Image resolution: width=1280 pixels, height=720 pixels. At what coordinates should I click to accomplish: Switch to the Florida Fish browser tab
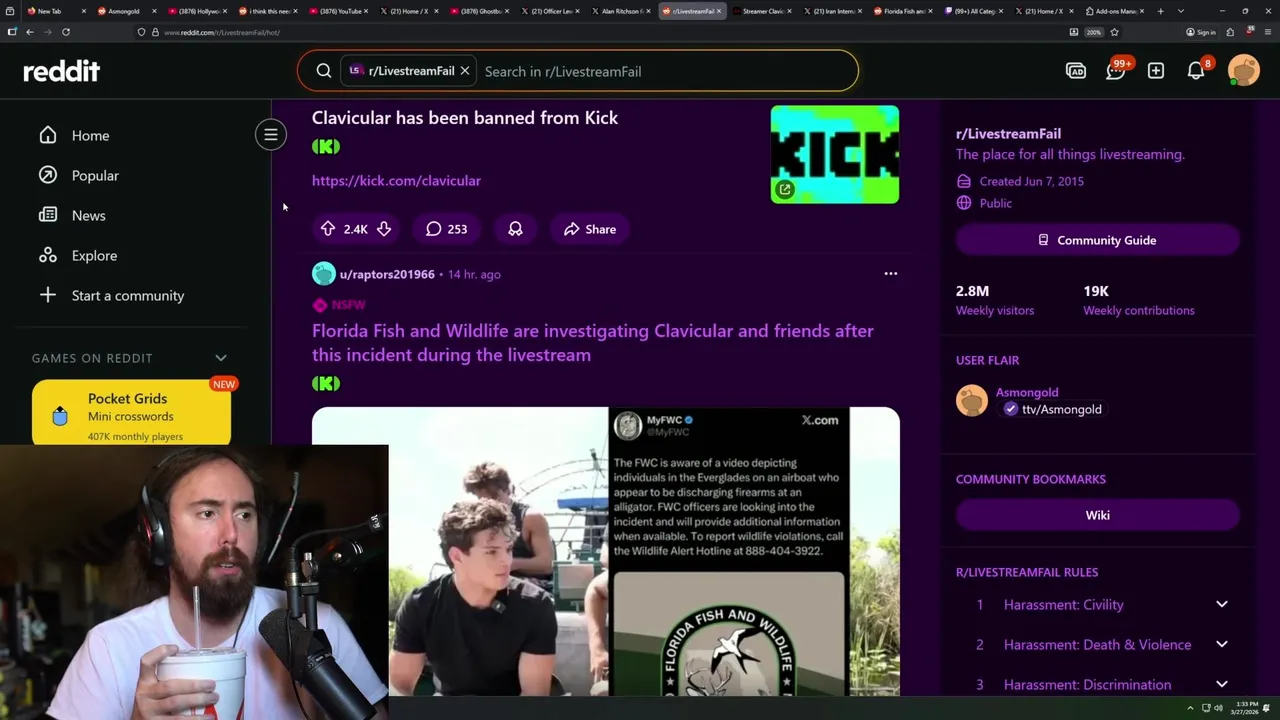coord(903,11)
